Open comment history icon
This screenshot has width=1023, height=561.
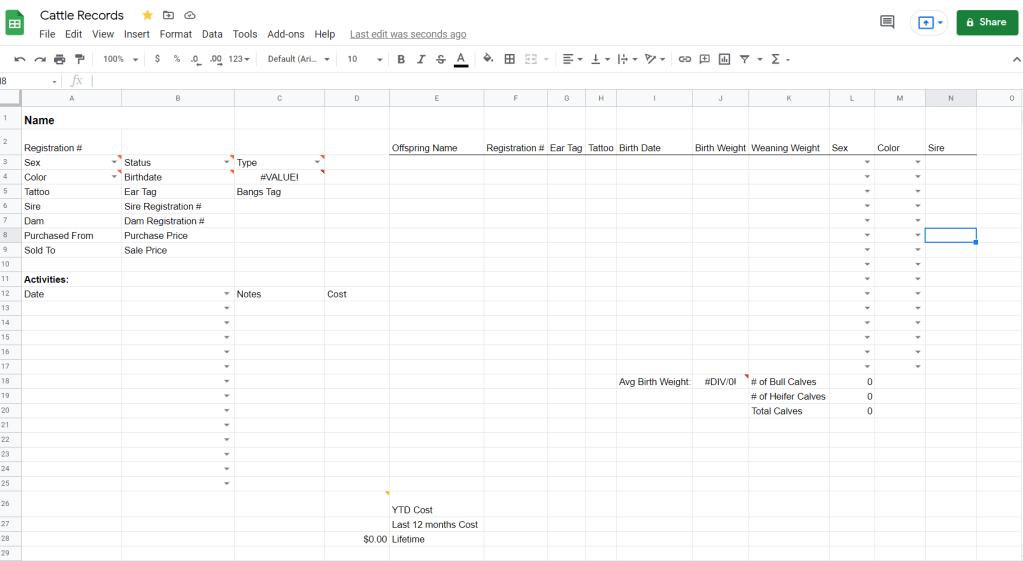(886, 22)
